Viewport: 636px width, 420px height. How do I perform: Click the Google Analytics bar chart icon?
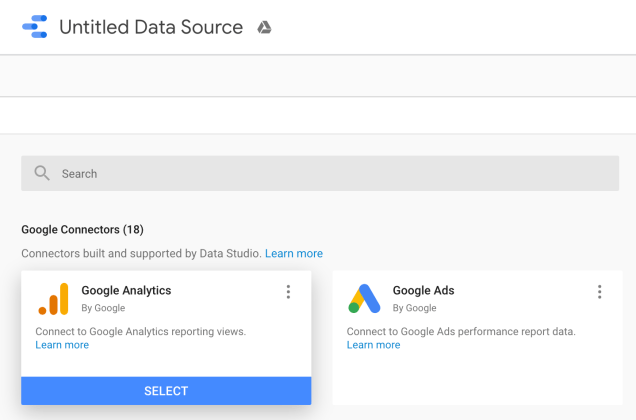54,299
